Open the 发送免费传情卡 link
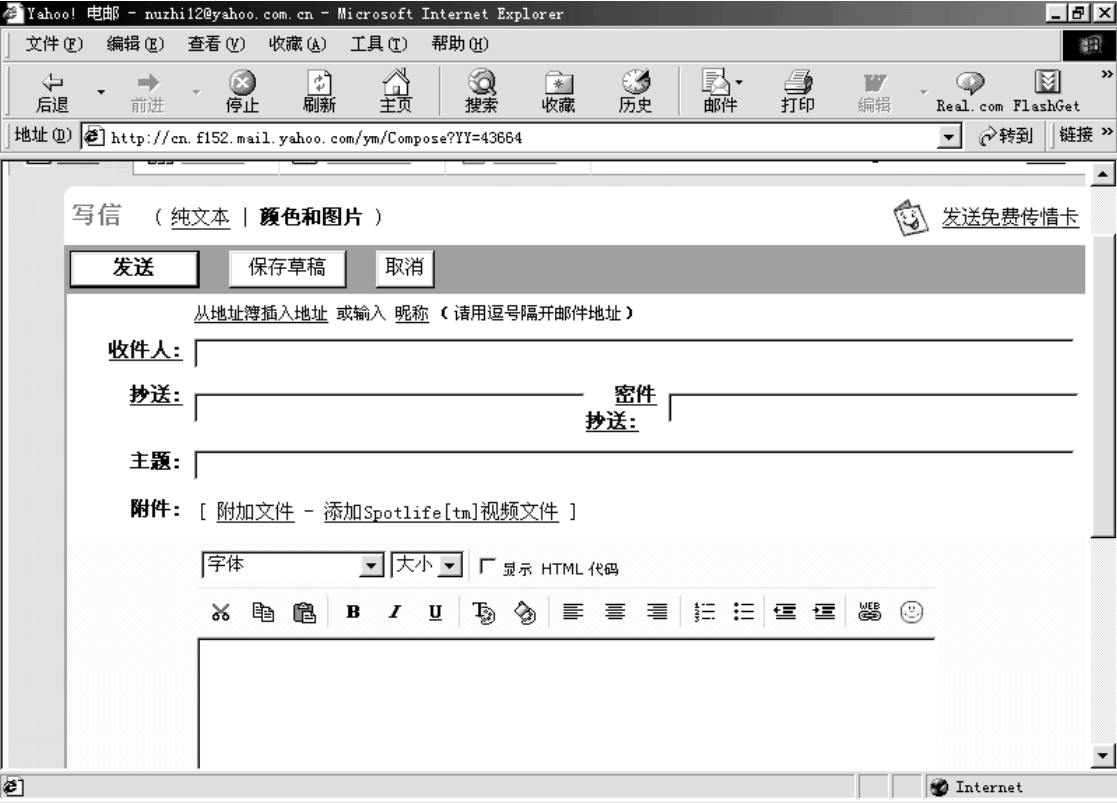The width and height of the screenshot is (1117, 803). pyautogui.click(x=1010, y=217)
